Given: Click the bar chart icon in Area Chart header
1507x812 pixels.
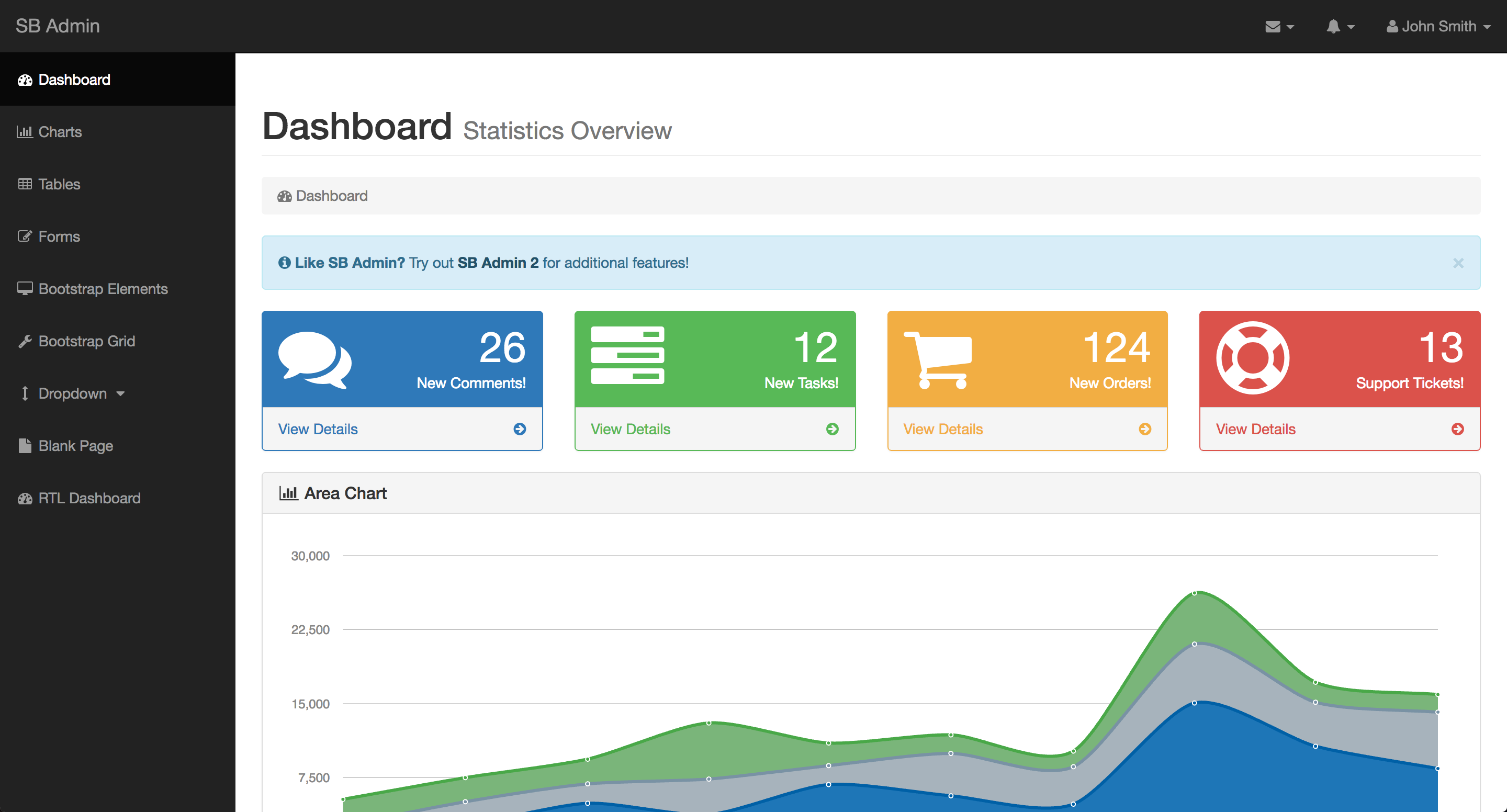Looking at the screenshot, I should pyautogui.click(x=288, y=493).
